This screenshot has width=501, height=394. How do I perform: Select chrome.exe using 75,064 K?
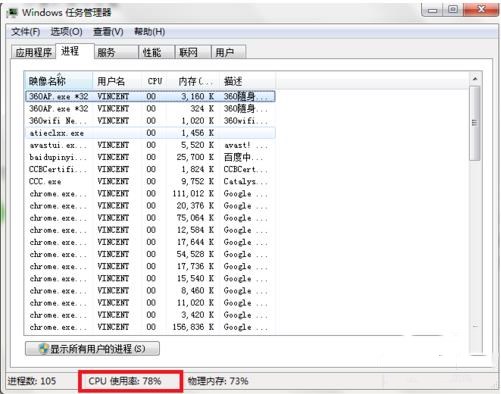pos(150,218)
